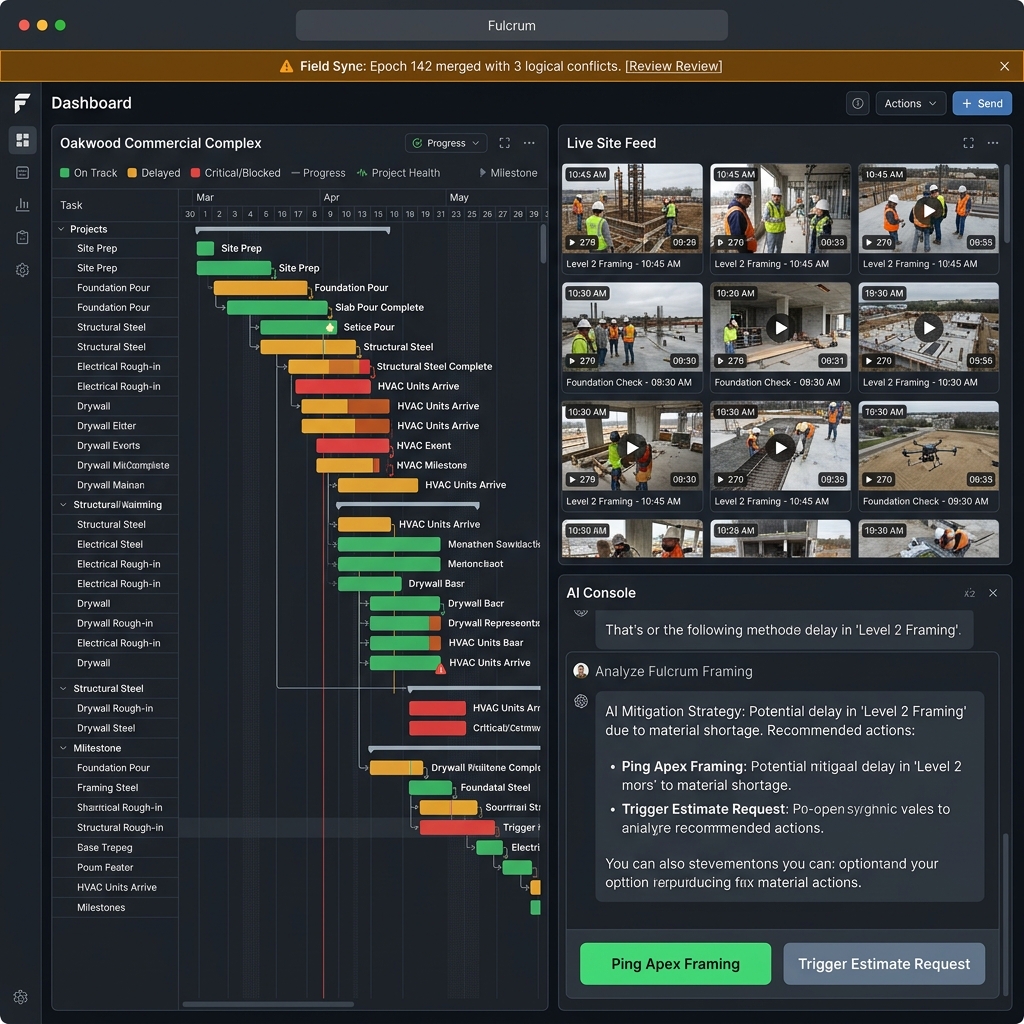1024x1024 pixels.
Task: Click the Structural Steel Complete progress bar
Action: [x=329, y=367]
